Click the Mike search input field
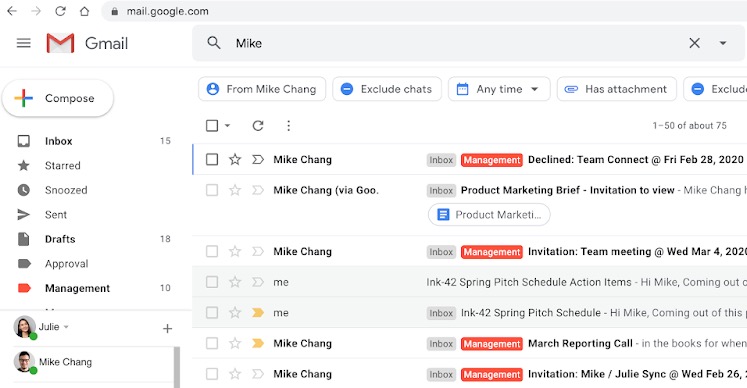Image resolution: width=747 pixels, height=388 pixels. pyautogui.click(x=457, y=43)
